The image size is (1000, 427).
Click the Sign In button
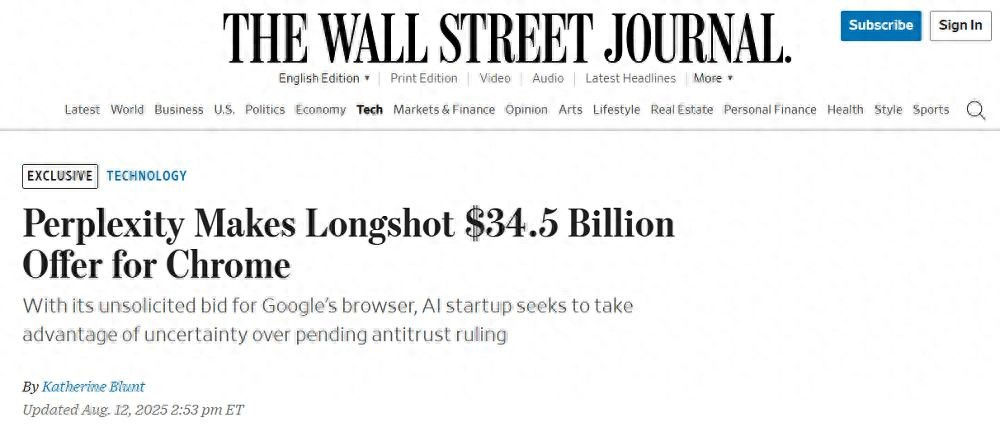961,25
